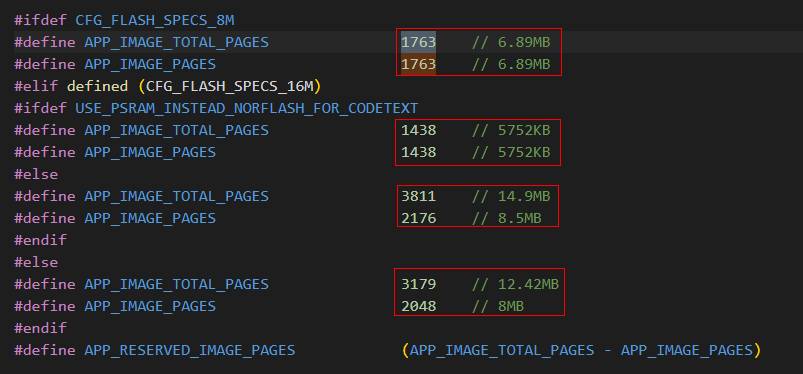
Task: Click the CFG_FLASH_SPECS_8M macro name
Action: click(155, 20)
